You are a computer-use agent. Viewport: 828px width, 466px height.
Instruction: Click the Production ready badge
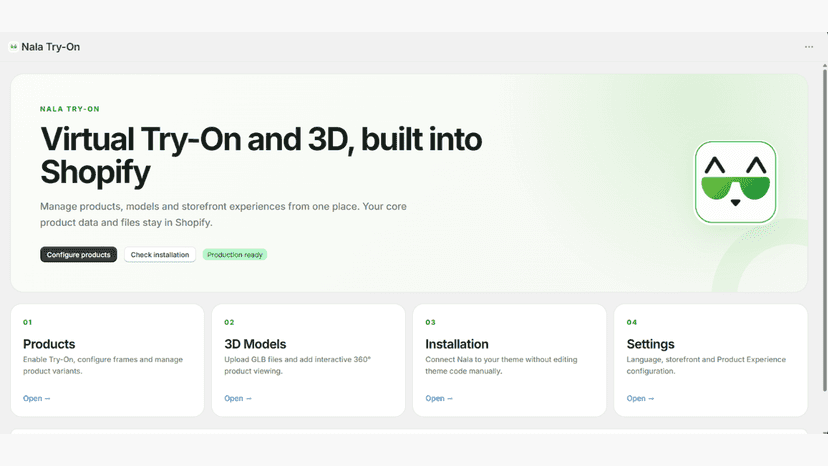[234, 255]
